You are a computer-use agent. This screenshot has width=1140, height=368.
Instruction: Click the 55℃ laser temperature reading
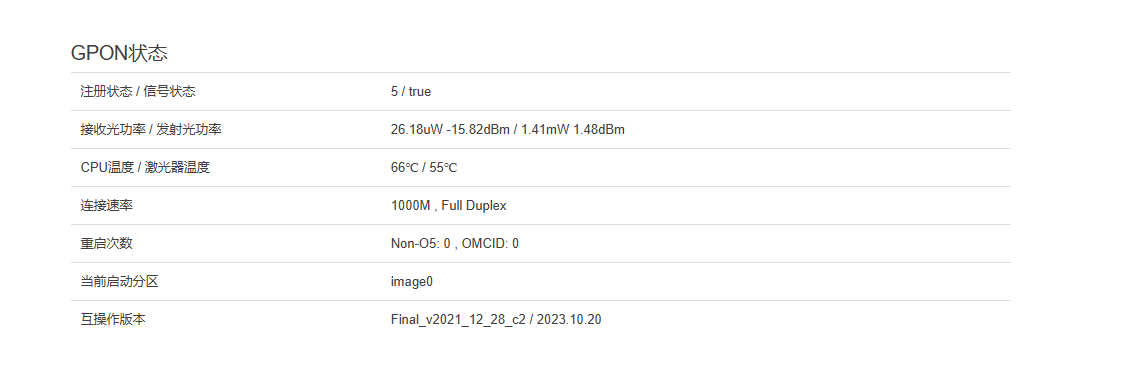443,167
